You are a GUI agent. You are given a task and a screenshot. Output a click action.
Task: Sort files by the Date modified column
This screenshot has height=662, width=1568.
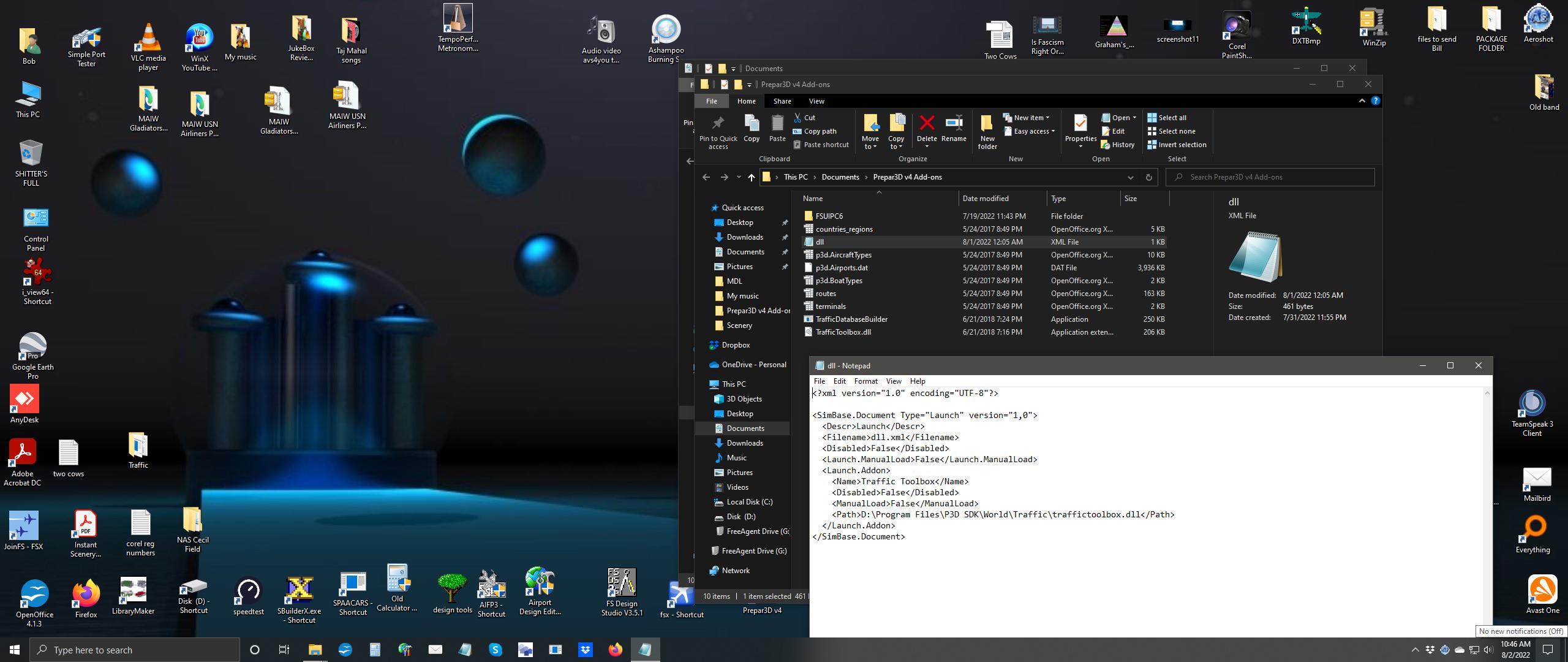985,199
